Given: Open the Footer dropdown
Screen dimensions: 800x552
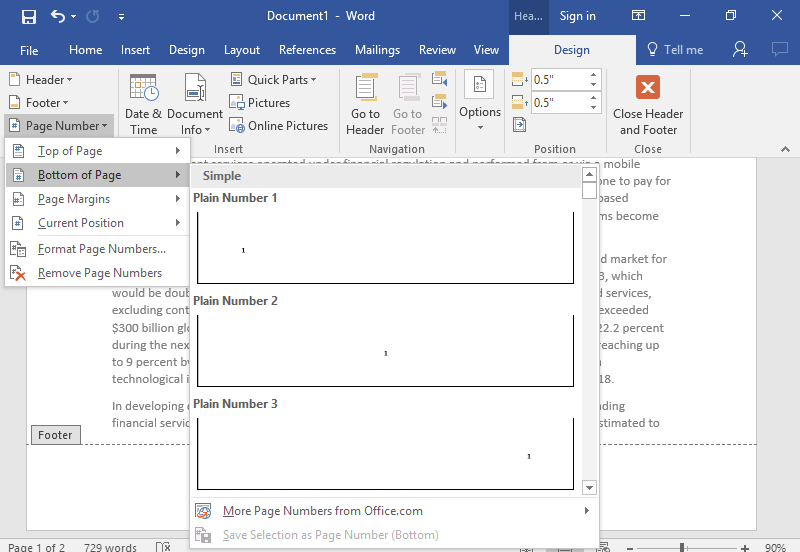Looking at the screenshot, I should (39, 102).
